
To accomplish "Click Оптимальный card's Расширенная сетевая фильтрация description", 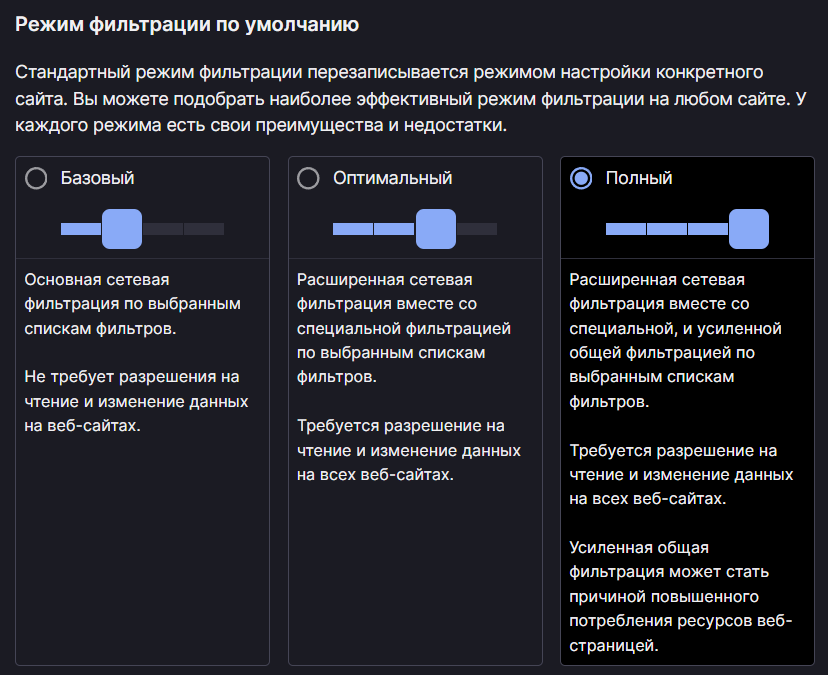I will pos(404,328).
